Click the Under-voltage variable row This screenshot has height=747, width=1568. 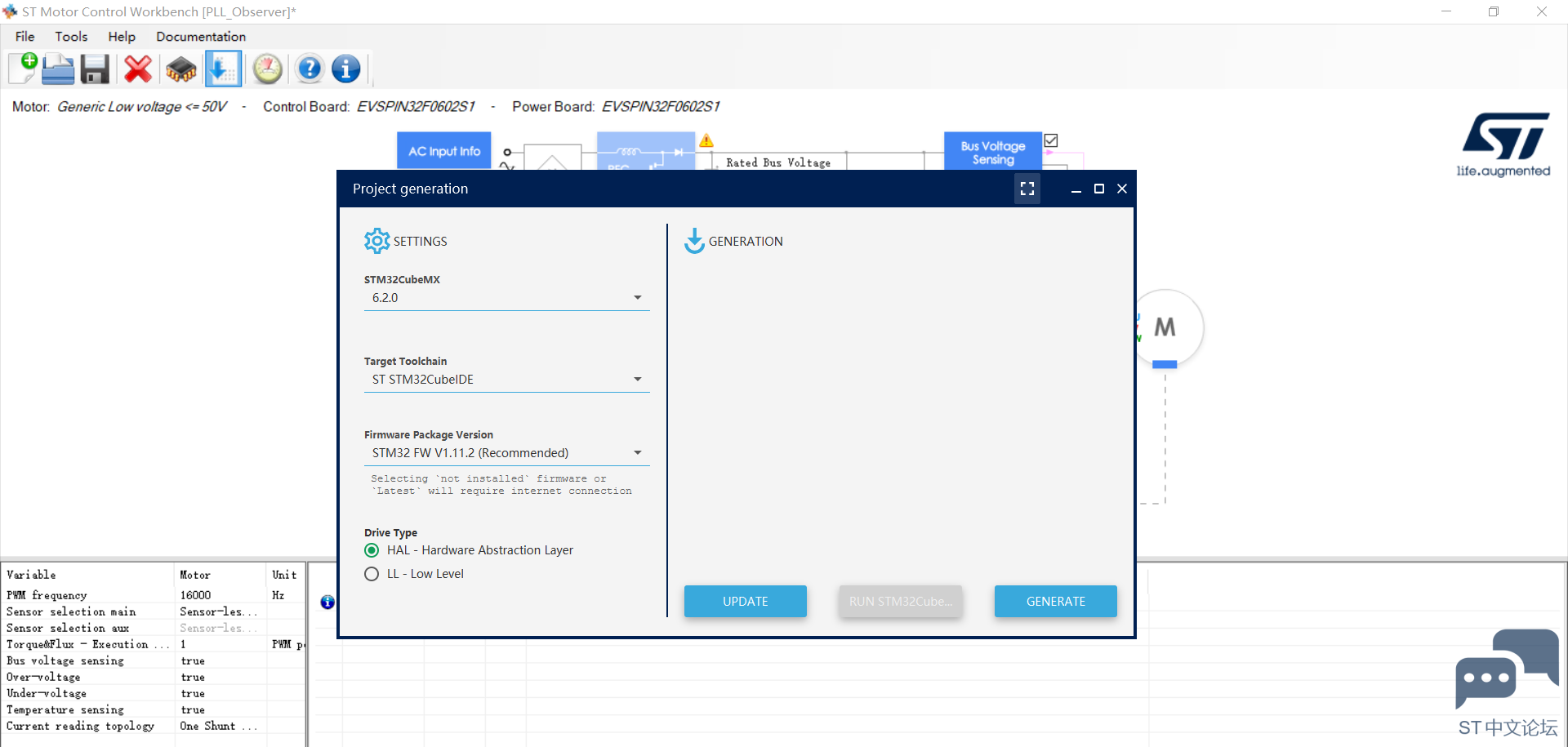pyautogui.click(x=154, y=693)
